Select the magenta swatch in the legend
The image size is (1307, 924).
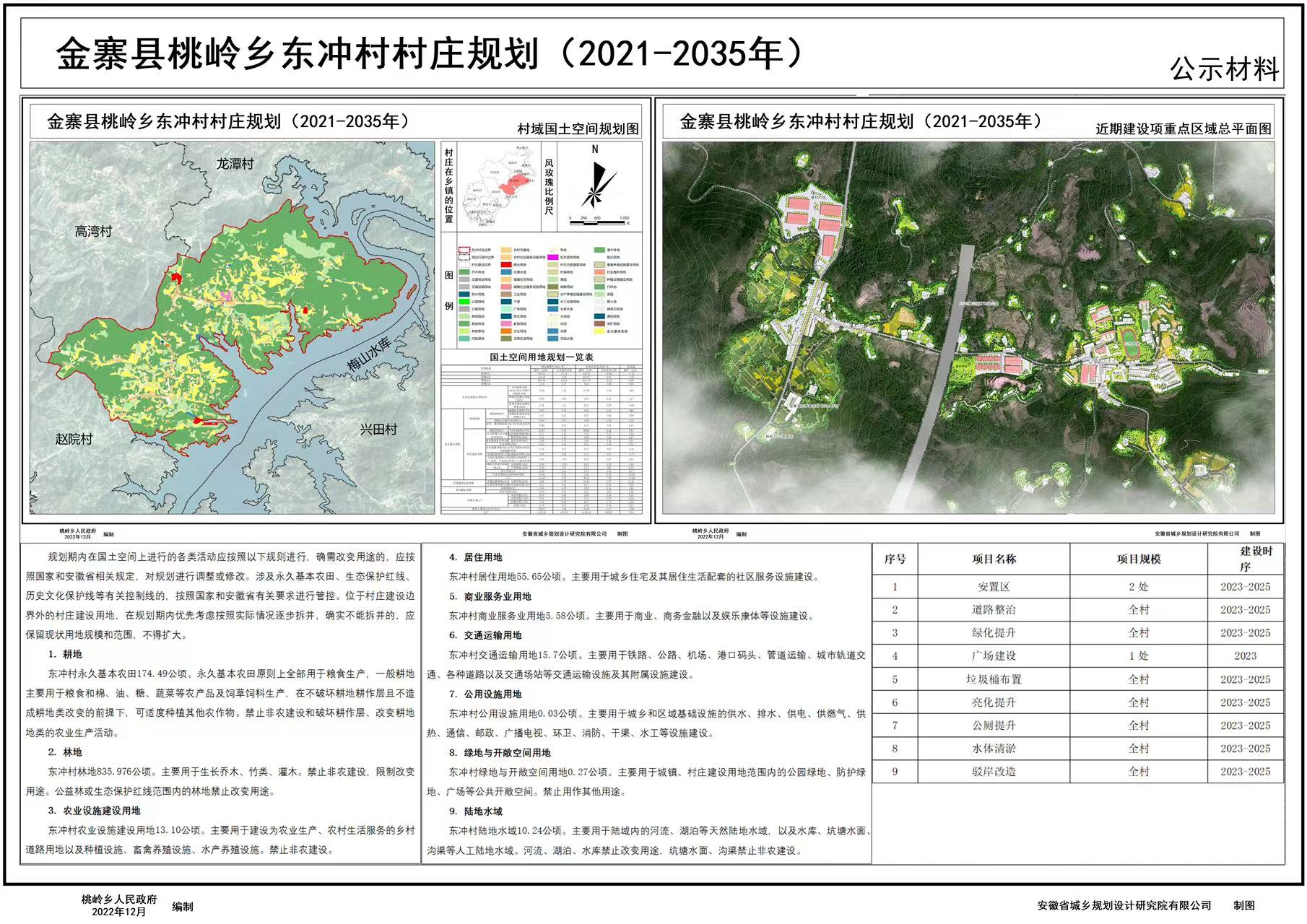click(553, 257)
